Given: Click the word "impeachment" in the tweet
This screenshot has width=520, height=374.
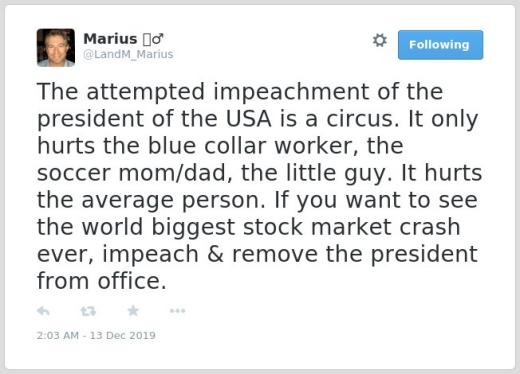Looking at the screenshot, I should coord(291,92).
